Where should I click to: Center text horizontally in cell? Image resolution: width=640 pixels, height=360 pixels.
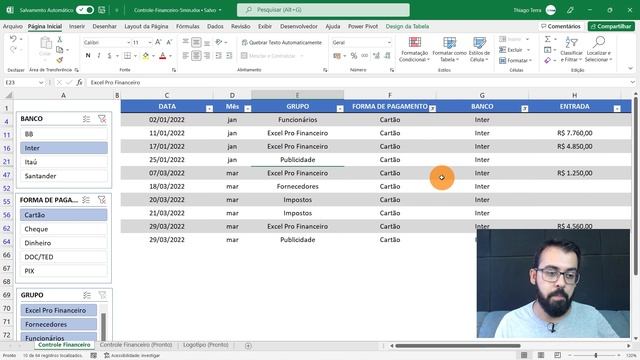196,56
